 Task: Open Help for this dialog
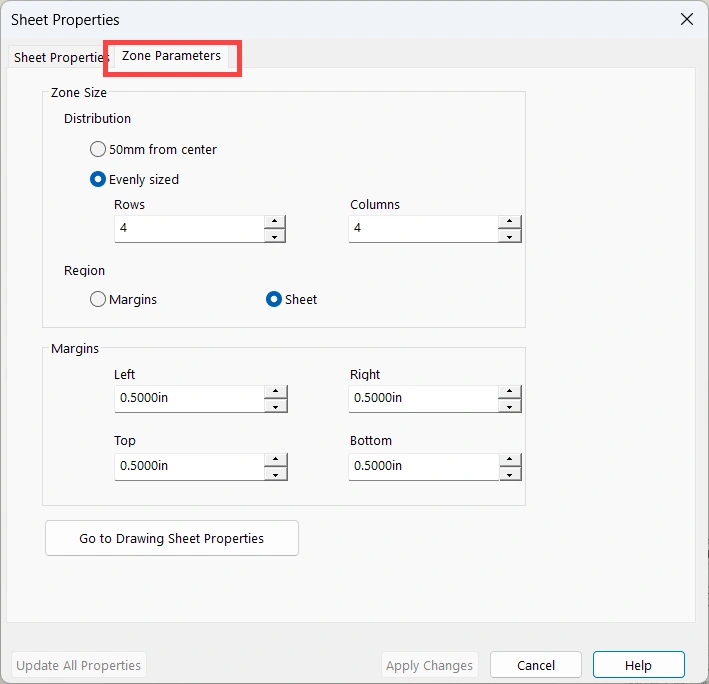pos(638,665)
